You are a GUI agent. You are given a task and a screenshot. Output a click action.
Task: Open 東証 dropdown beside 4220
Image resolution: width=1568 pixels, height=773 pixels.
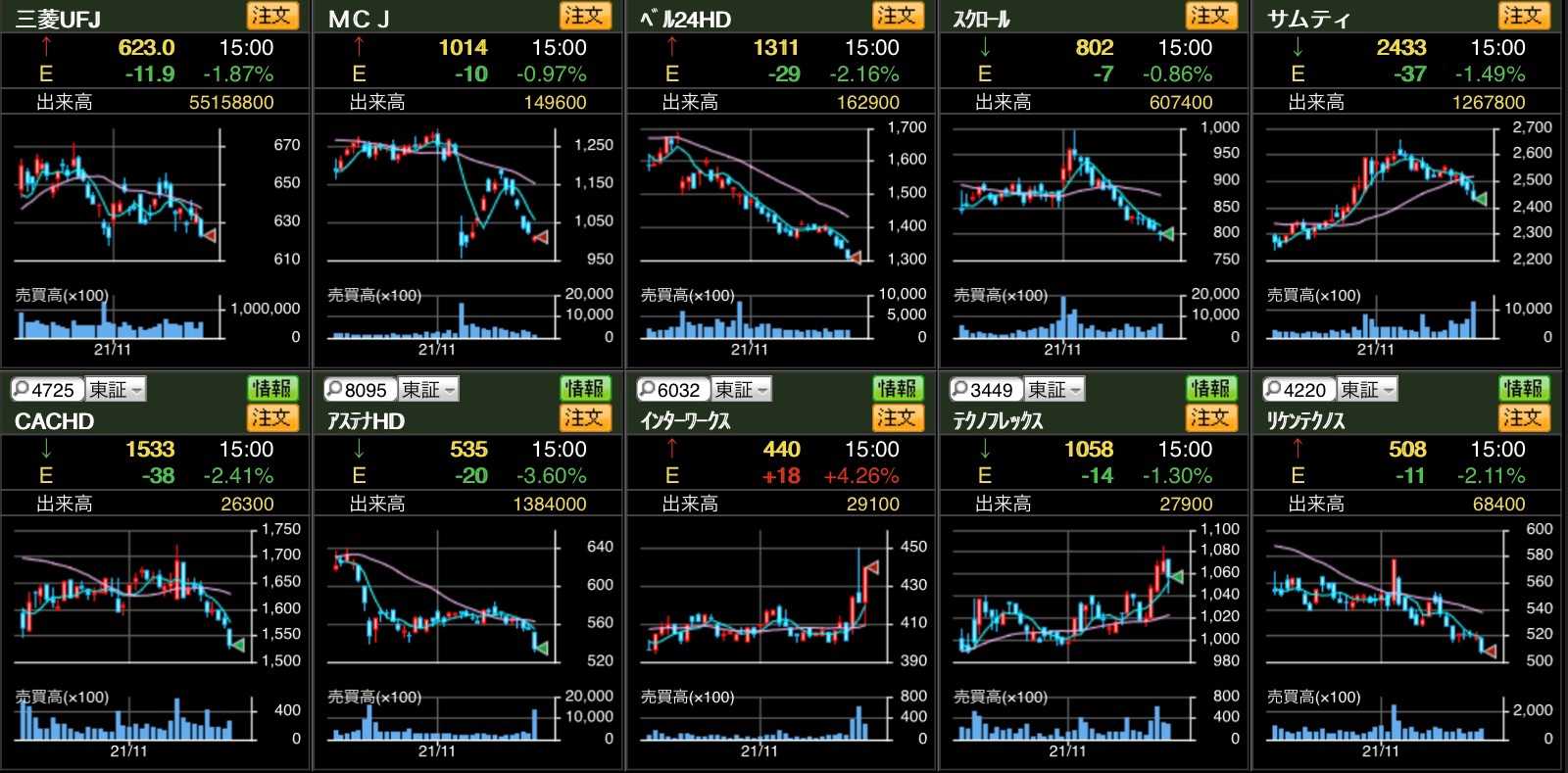tap(1367, 390)
